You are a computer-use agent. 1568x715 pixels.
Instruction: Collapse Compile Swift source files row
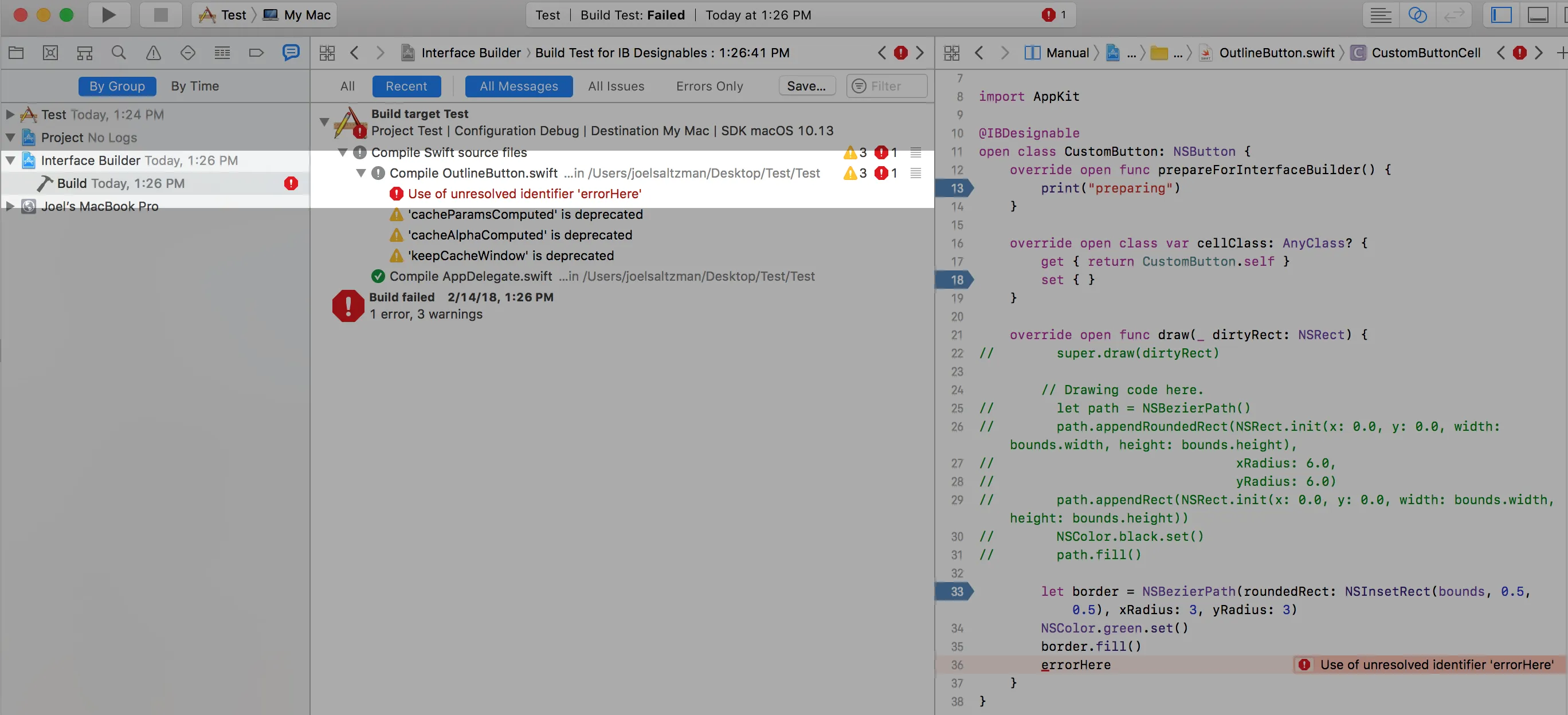[x=343, y=152]
